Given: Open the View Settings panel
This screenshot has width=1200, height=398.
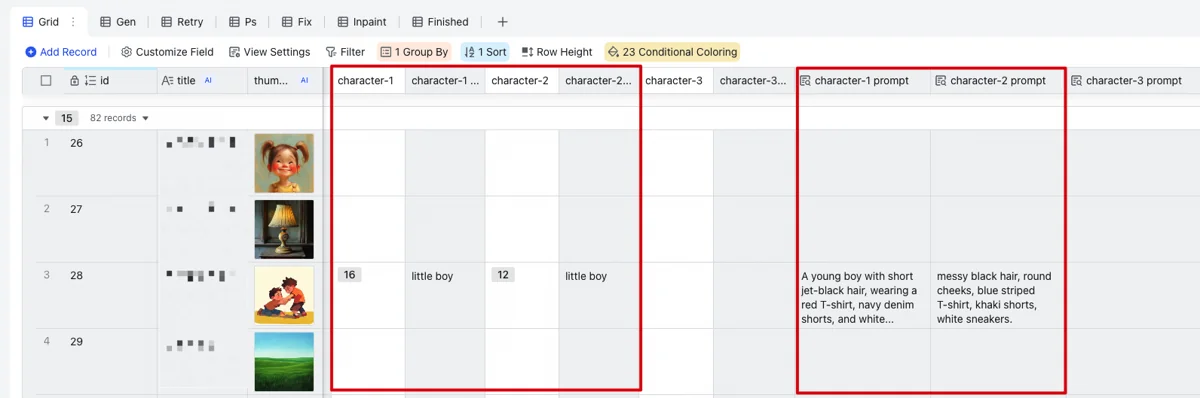Looking at the screenshot, I should point(269,52).
